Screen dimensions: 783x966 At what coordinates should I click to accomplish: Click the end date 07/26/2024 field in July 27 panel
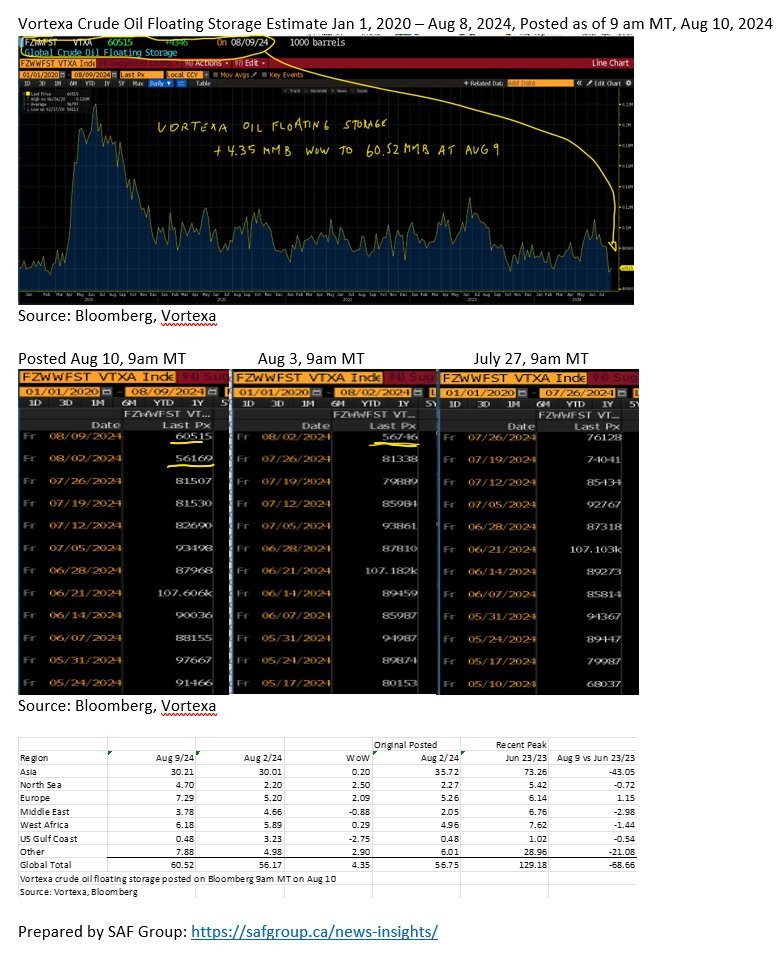click(578, 393)
